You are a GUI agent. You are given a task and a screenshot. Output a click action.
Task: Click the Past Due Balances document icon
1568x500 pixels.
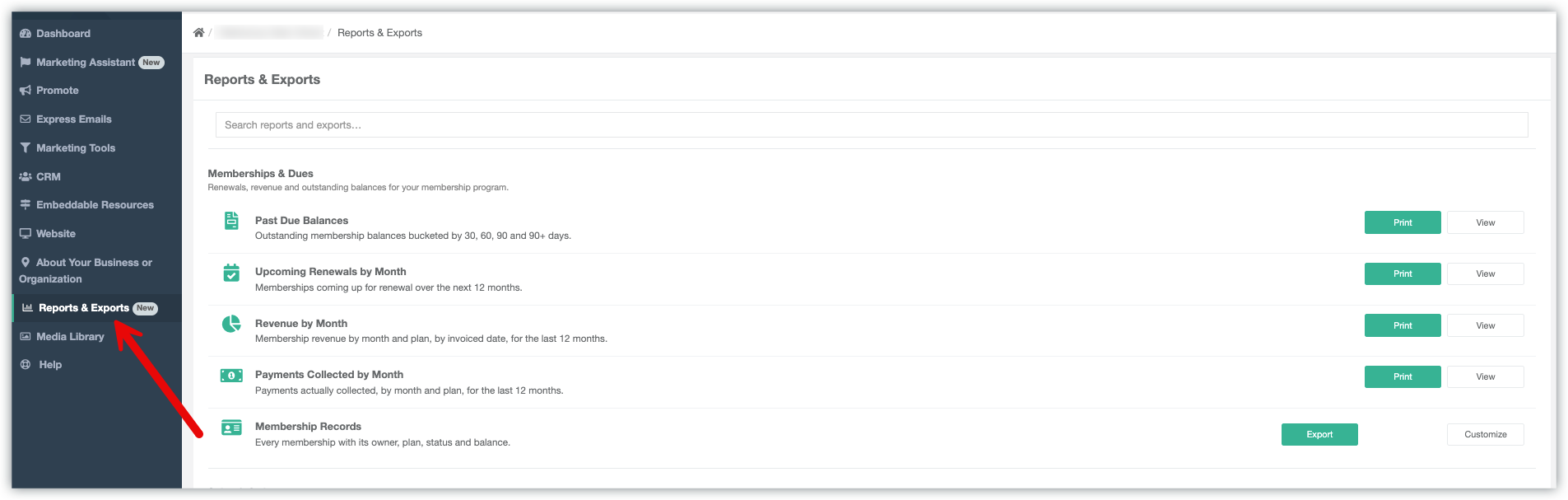coord(231,221)
